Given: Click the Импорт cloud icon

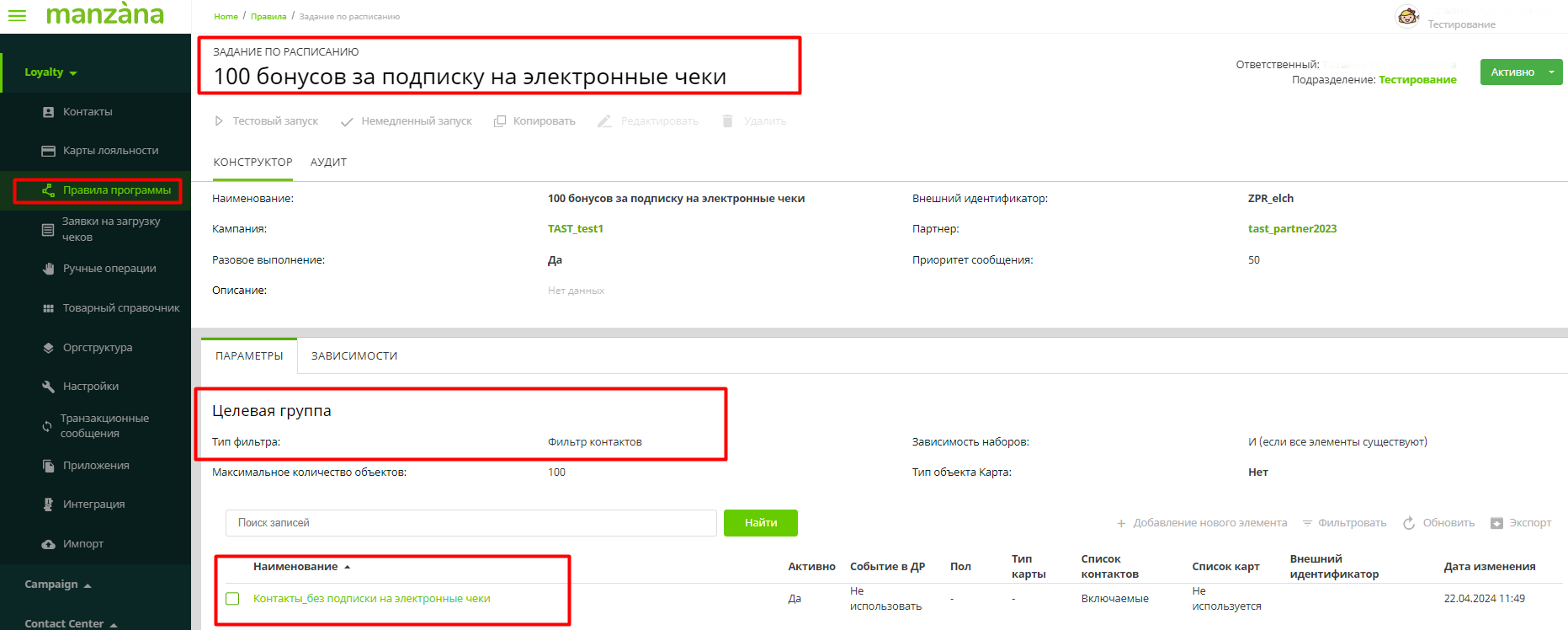Looking at the screenshot, I should tap(48, 544).
